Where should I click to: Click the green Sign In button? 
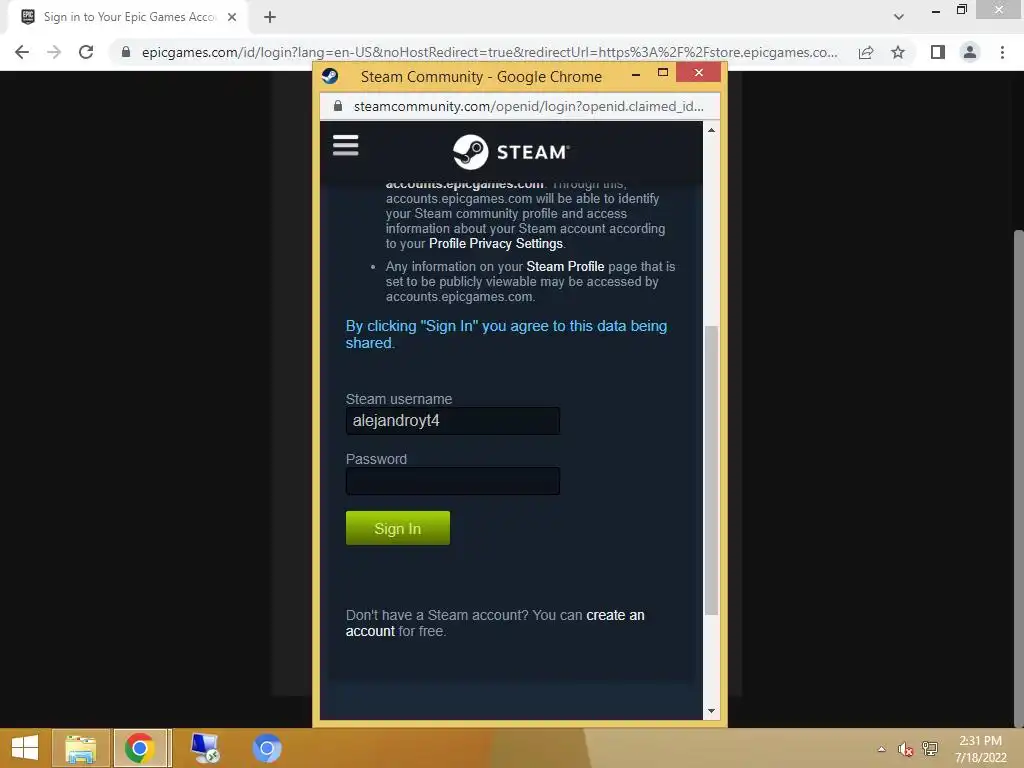coord(398,528)
